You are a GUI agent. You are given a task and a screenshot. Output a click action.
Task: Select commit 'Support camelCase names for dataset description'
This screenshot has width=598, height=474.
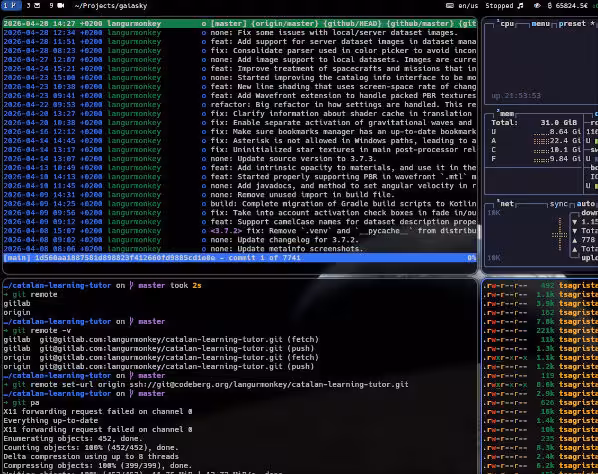[240, 222]
